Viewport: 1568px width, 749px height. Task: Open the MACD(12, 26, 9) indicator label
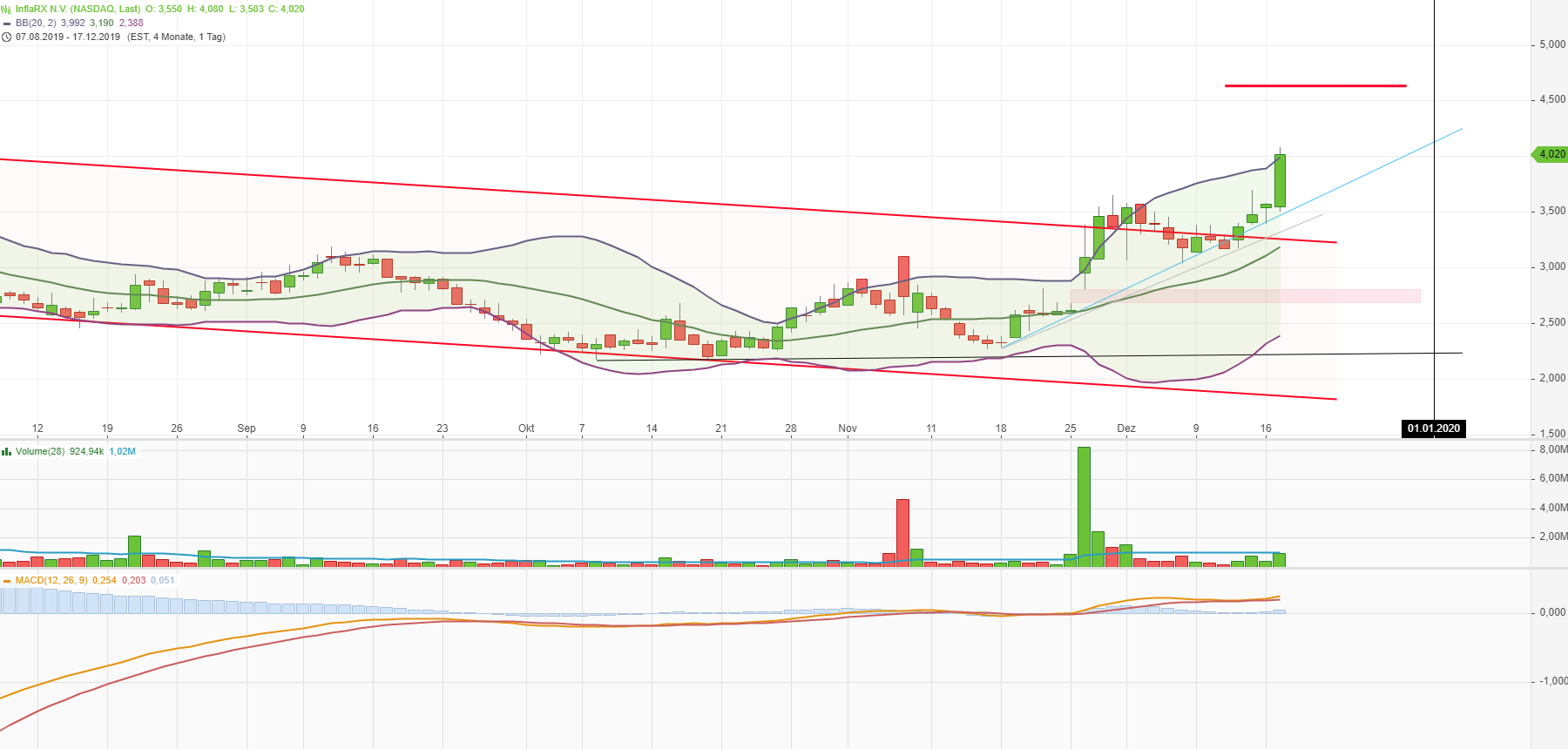tap(51, 580)
